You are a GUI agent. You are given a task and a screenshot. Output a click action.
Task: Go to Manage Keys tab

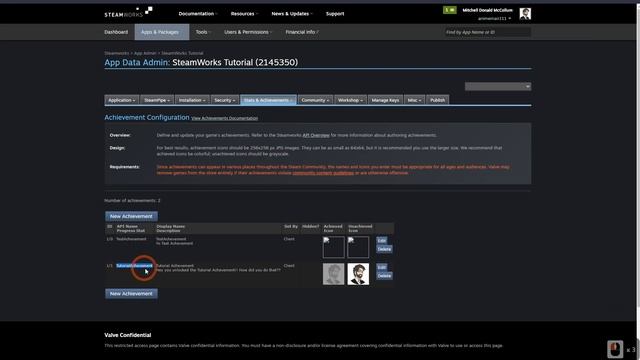385,100
